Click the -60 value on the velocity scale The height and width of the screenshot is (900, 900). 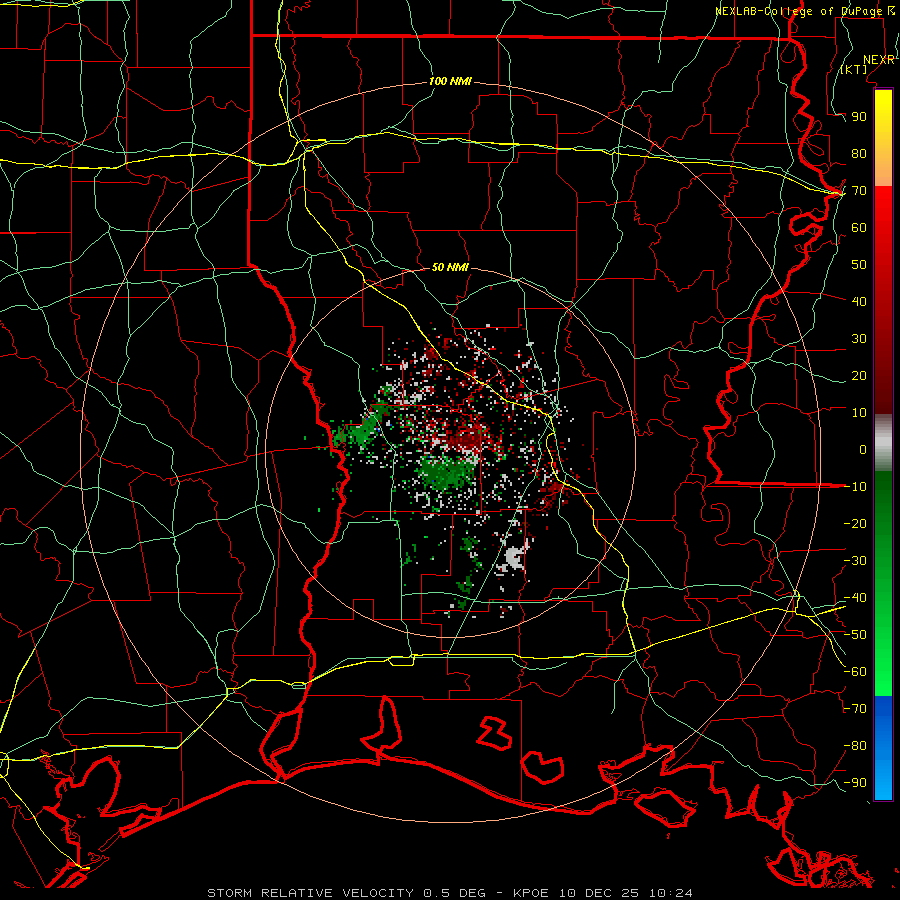(855, 672)
